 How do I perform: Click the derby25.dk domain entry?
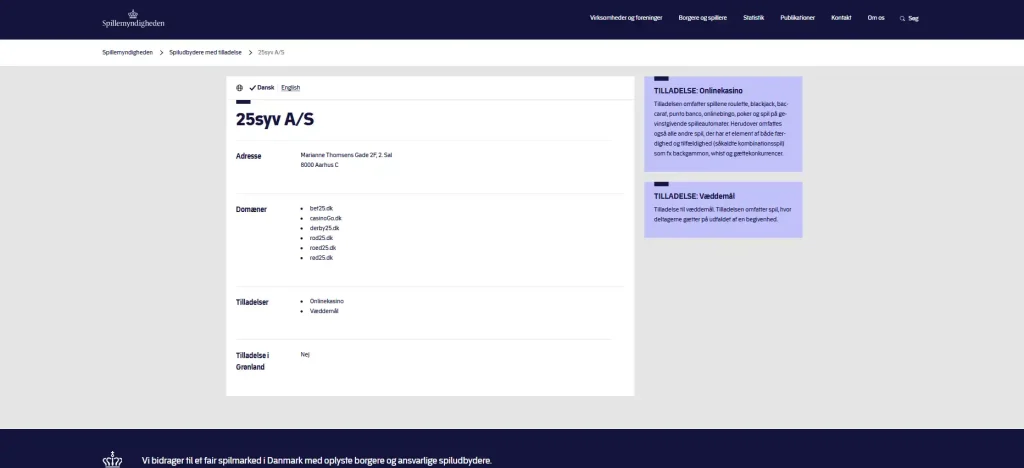(325, 228)
